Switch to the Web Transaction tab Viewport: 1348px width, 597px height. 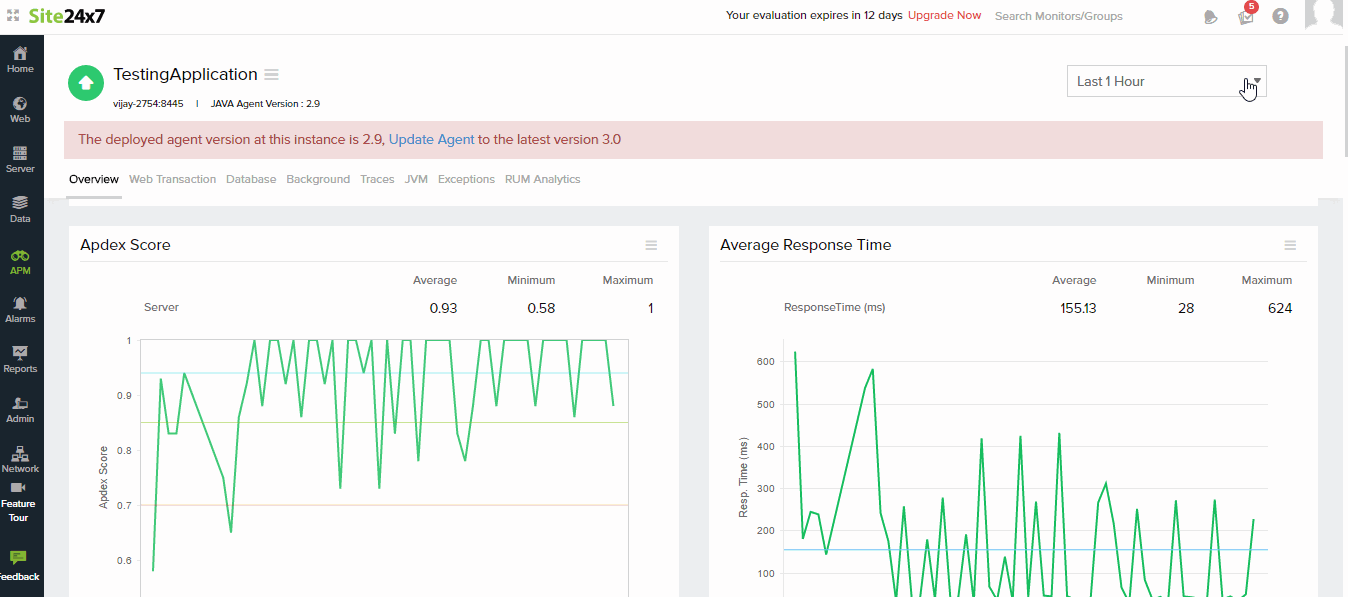pos(172,179)
